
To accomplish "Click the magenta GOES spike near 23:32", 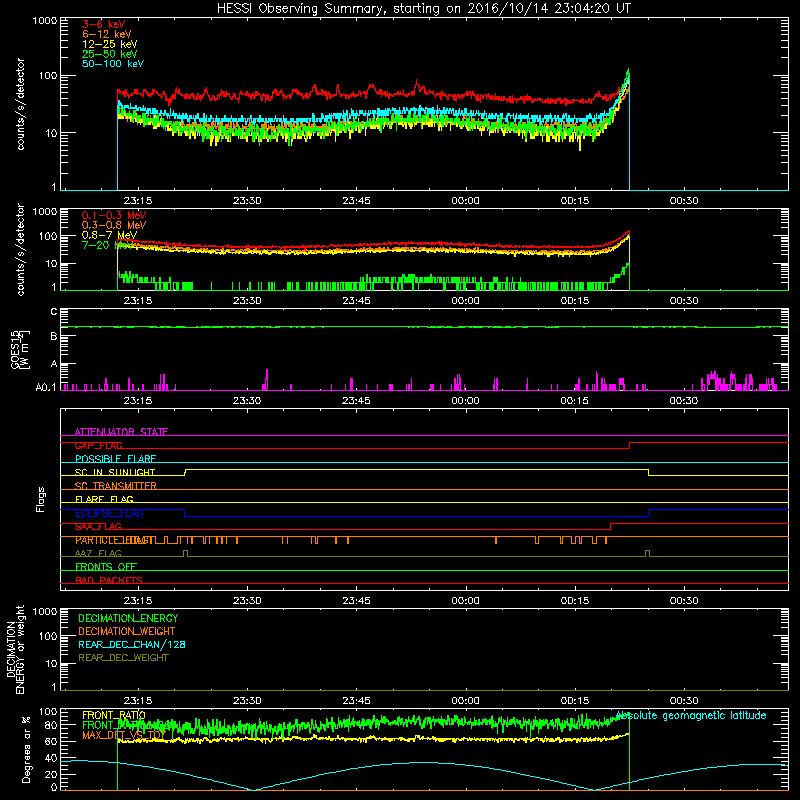I will click(x=266, y=380).
